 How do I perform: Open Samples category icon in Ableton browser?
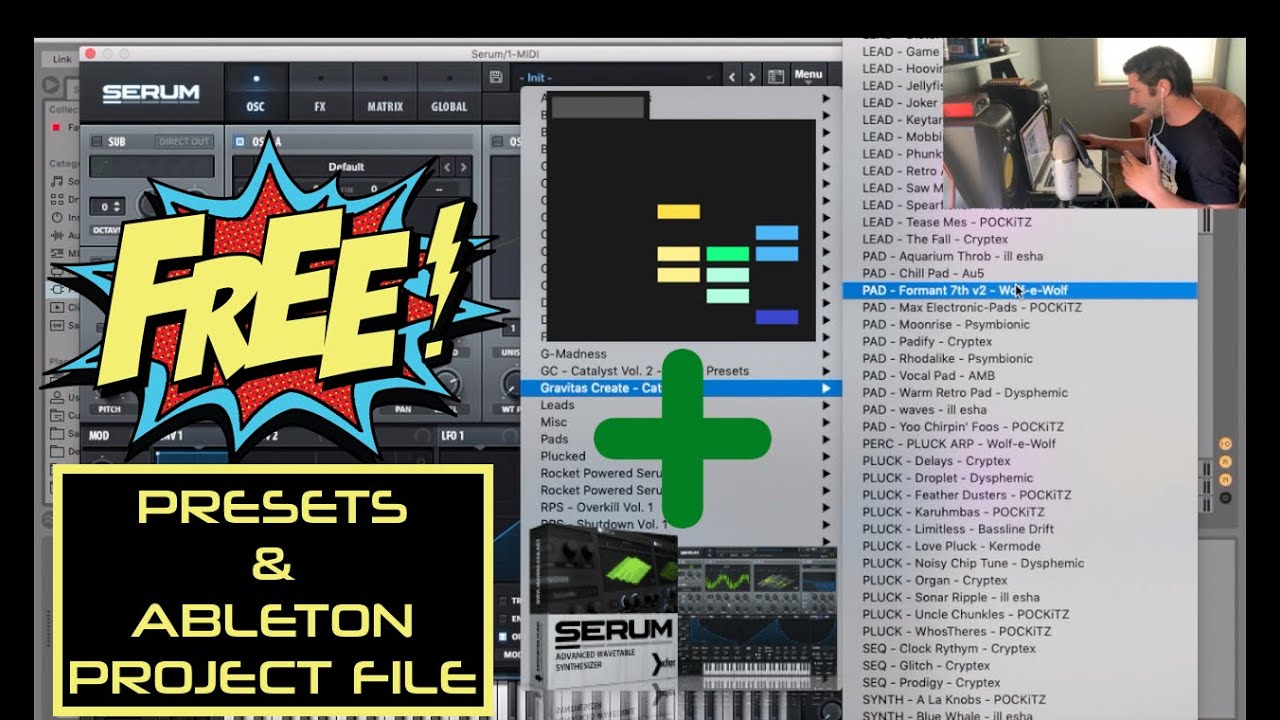point(55,326)
